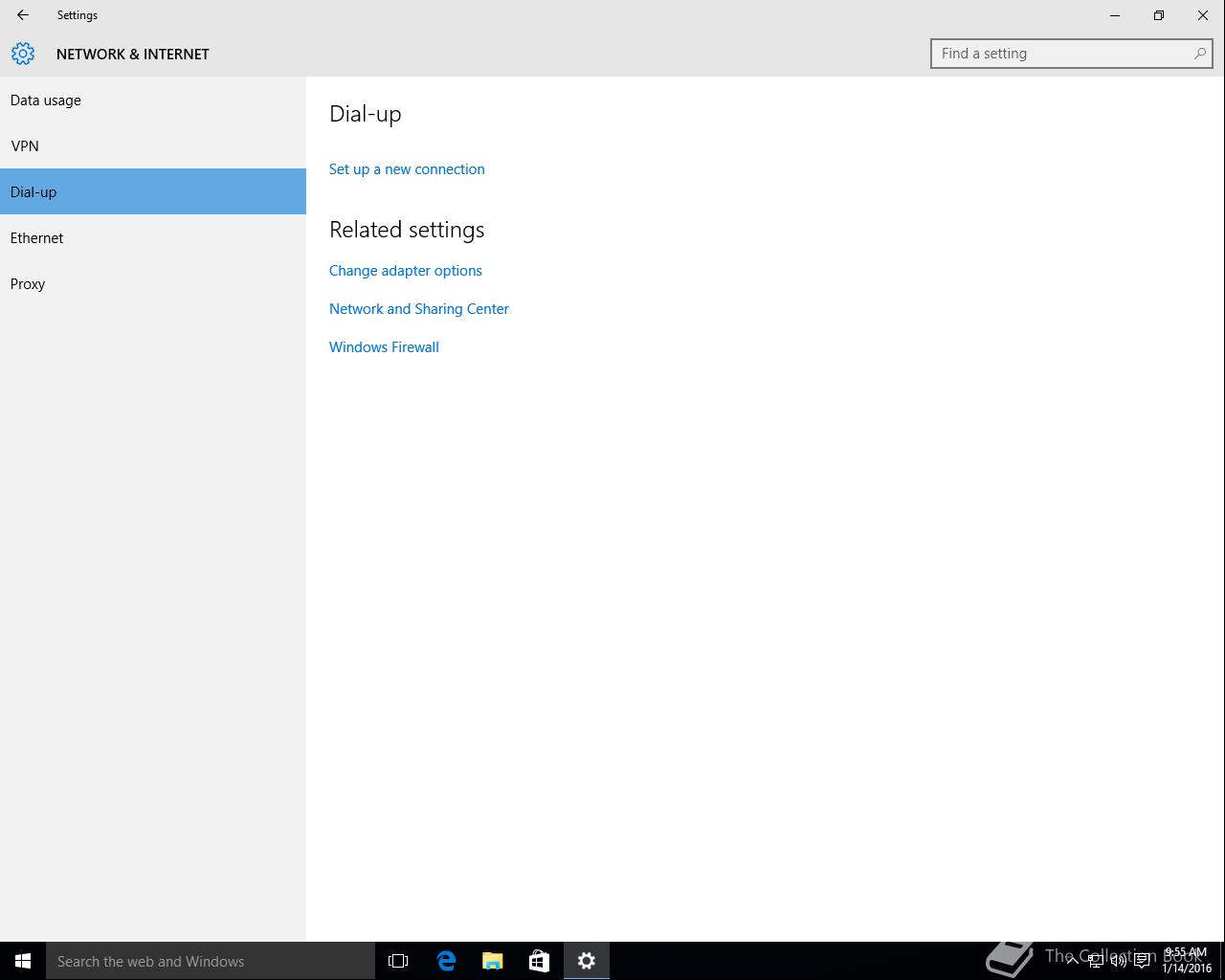
Task: Open File Explorer from the taskbar
Action: 493,961
